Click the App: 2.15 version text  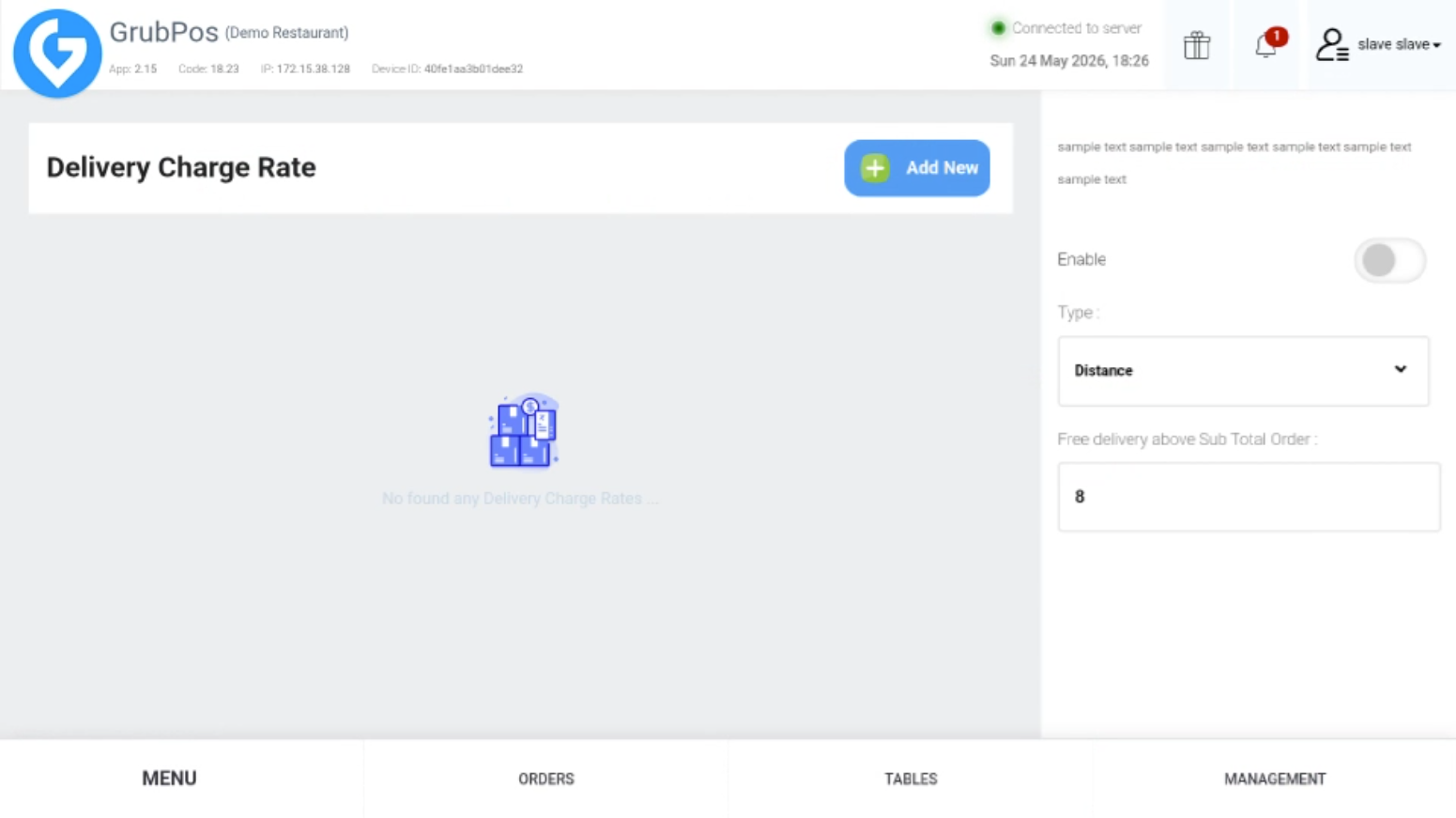pos(132,69)
